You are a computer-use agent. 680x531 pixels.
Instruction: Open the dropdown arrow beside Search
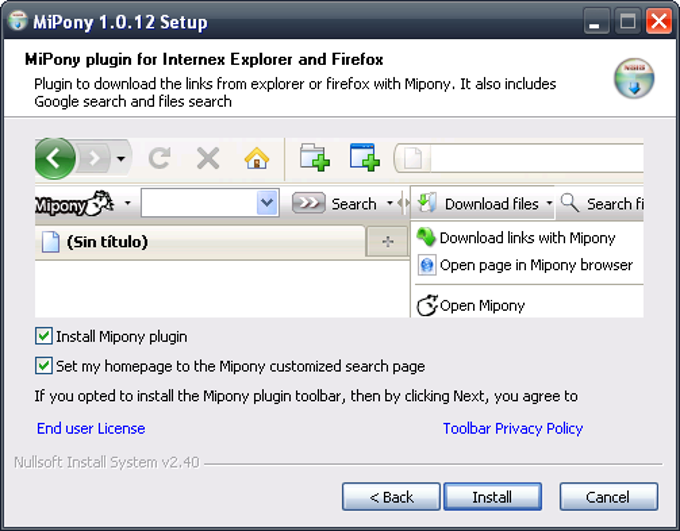[x=390, y=203]
